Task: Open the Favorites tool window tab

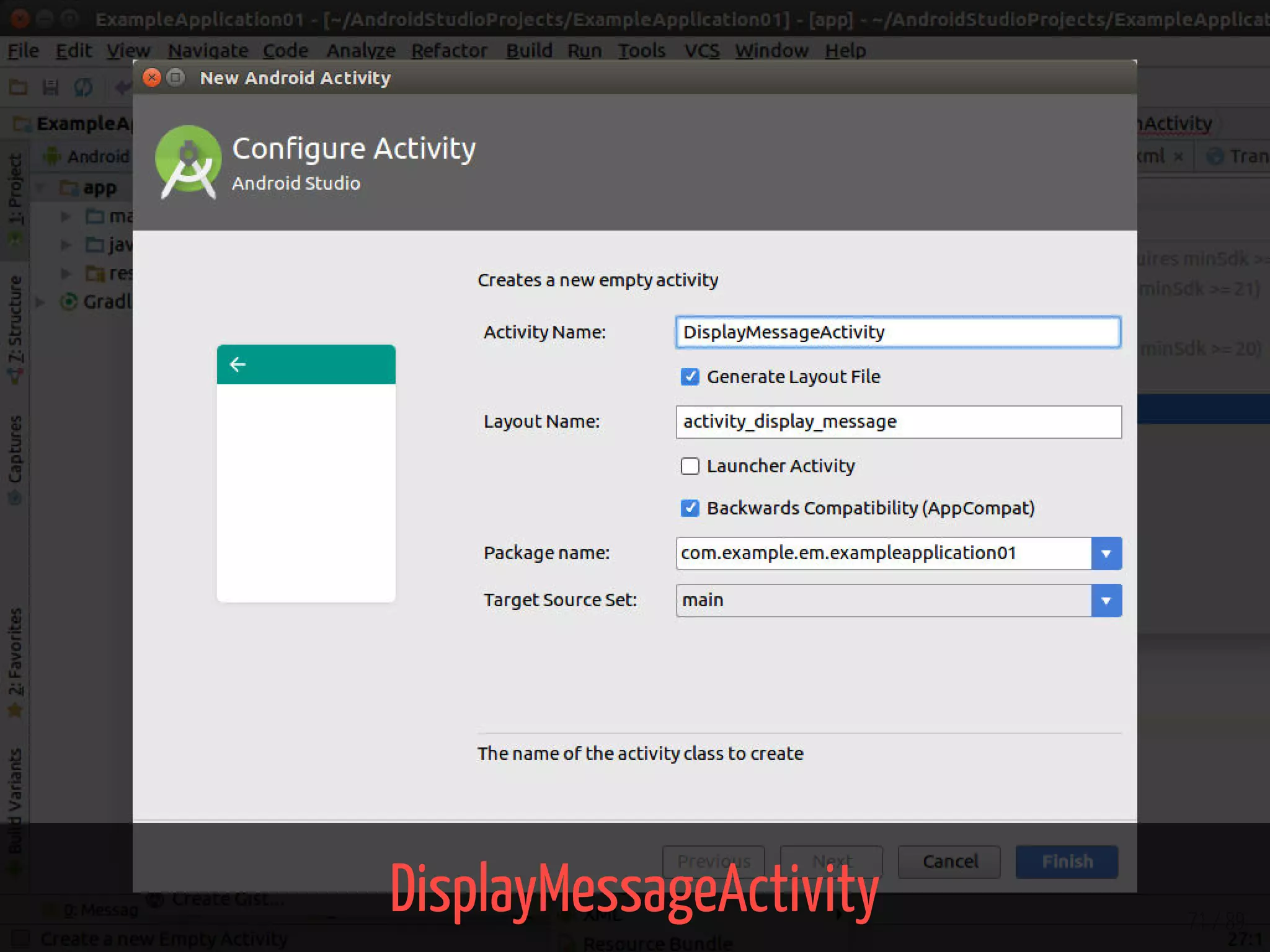Action: point(15,662)
